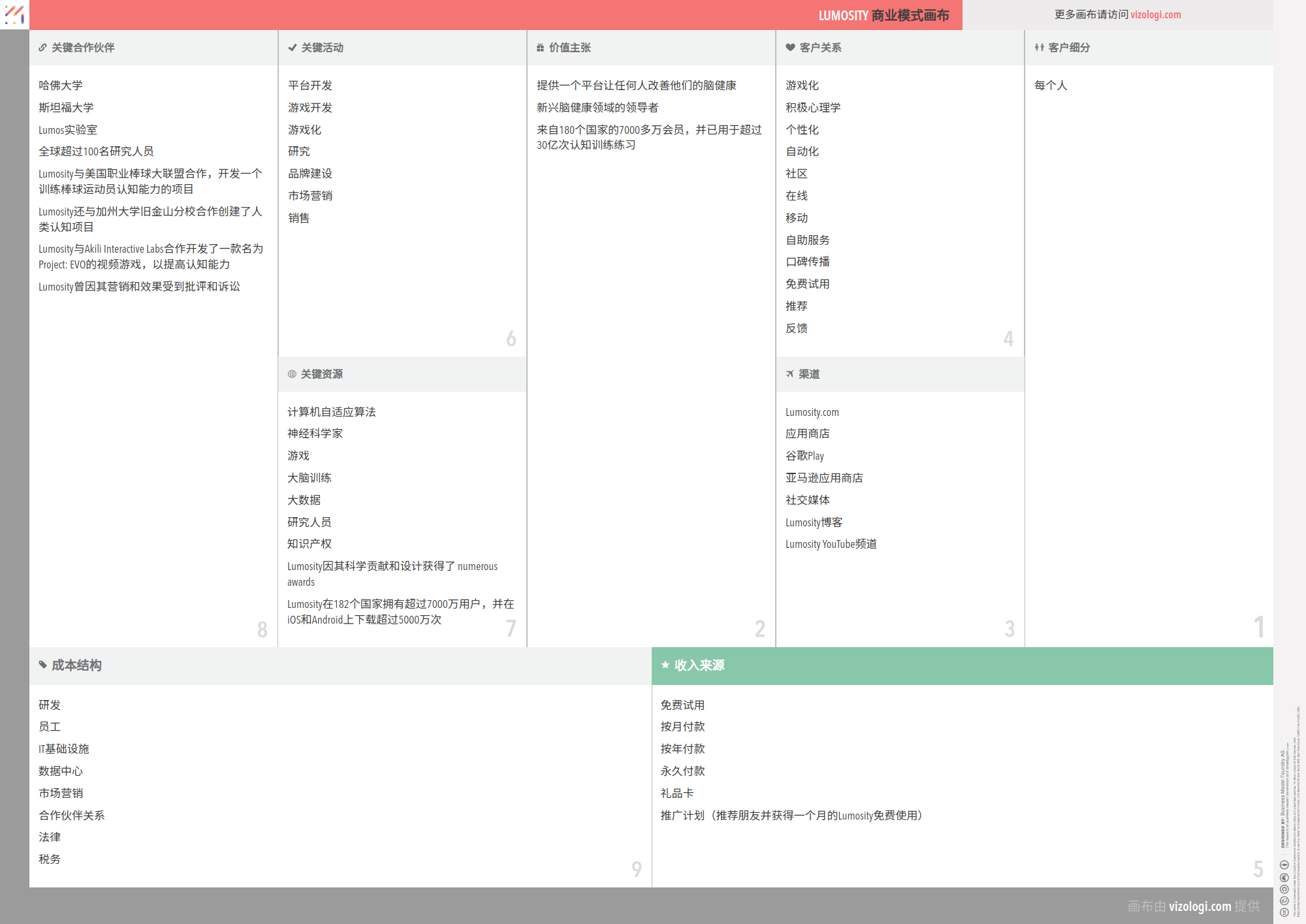Screen dimensions: 1306x924
Task: Click the checkmark icon beside 关键活动
Action: pos(292,48)
